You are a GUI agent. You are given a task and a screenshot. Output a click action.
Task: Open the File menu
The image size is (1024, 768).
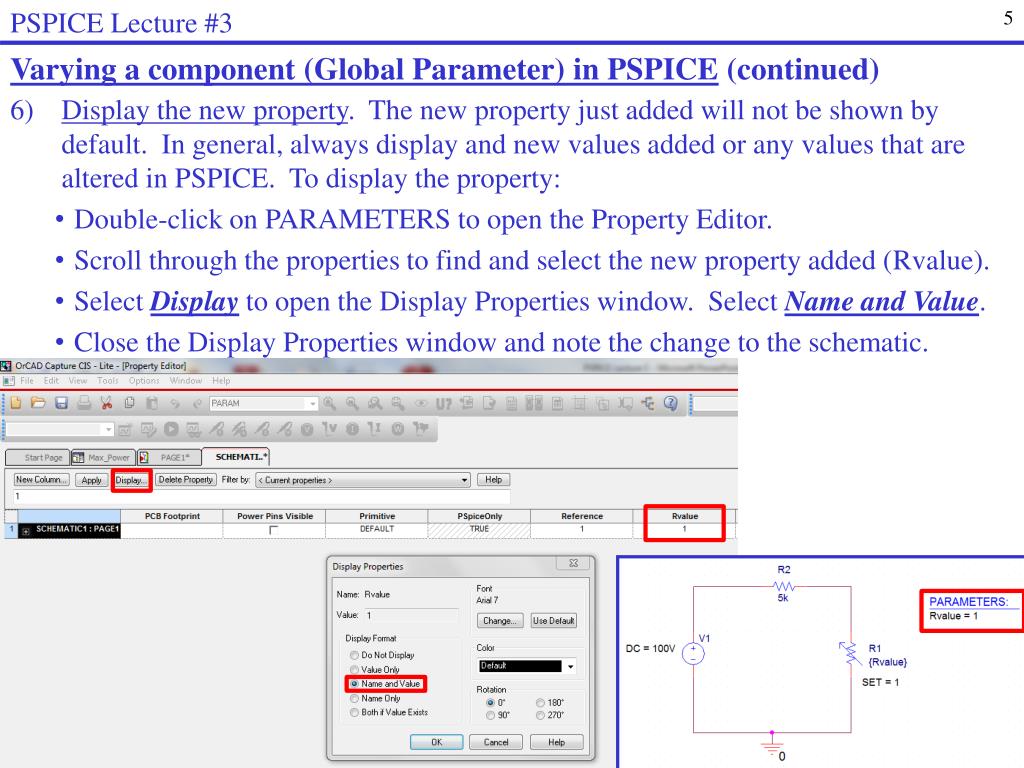pos(27,381)
